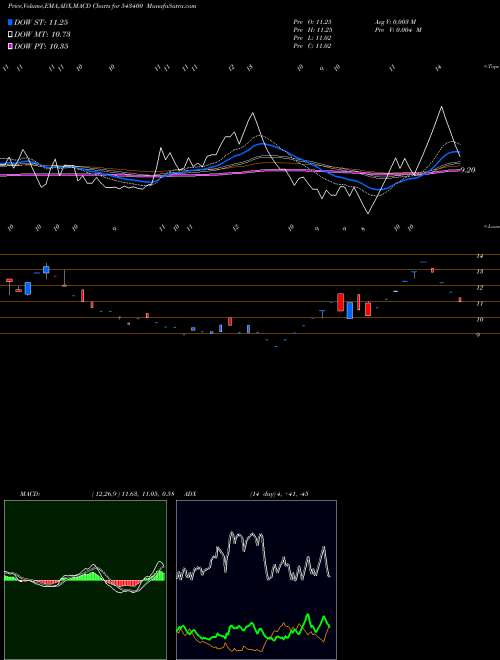Click the blue DOW ST legend swatch
The height and width of the screenshot is (660, 500).
point(11,22)
